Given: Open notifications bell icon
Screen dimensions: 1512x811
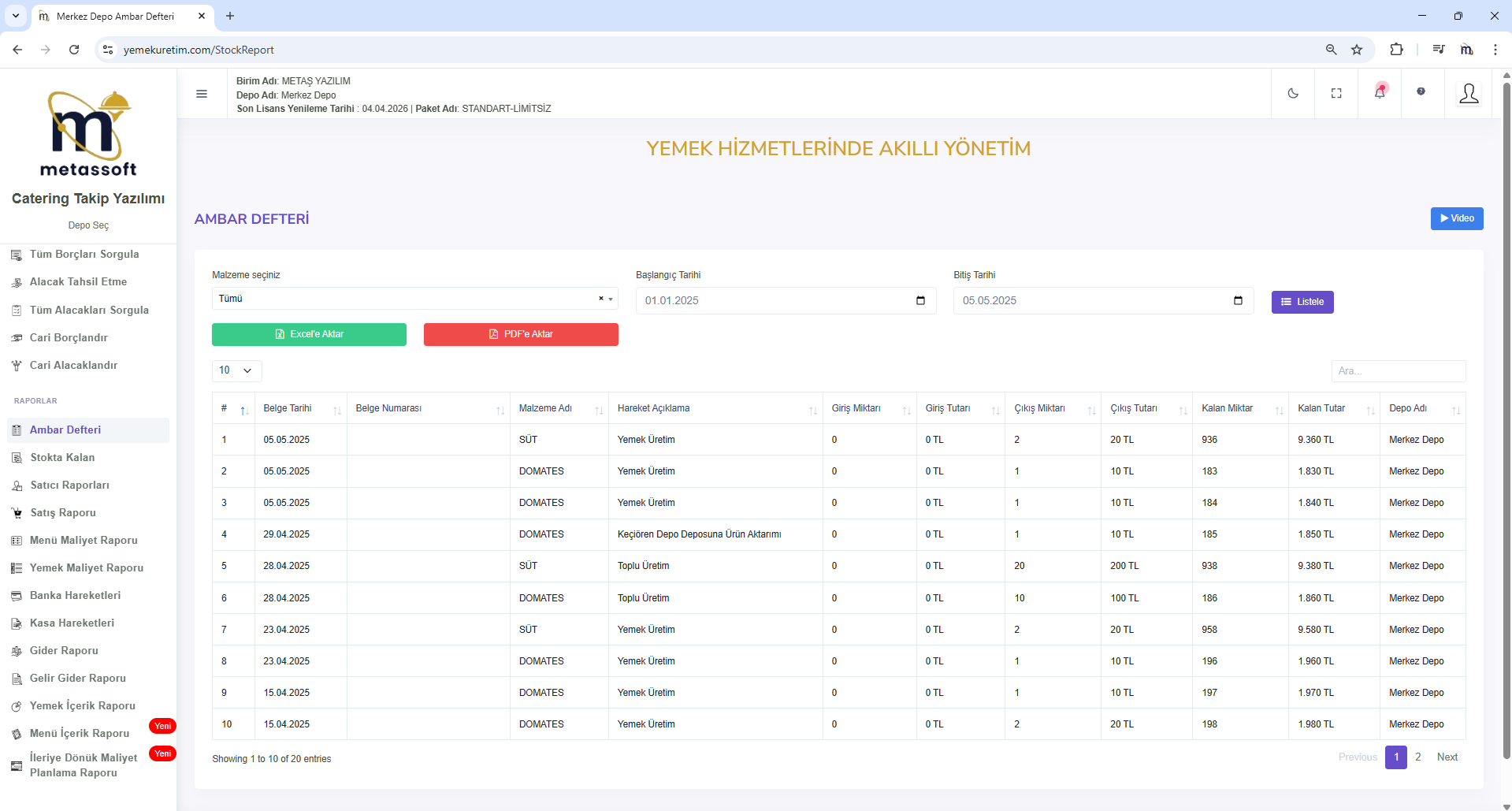Looking at the screenshot, I should (1380, 92).
